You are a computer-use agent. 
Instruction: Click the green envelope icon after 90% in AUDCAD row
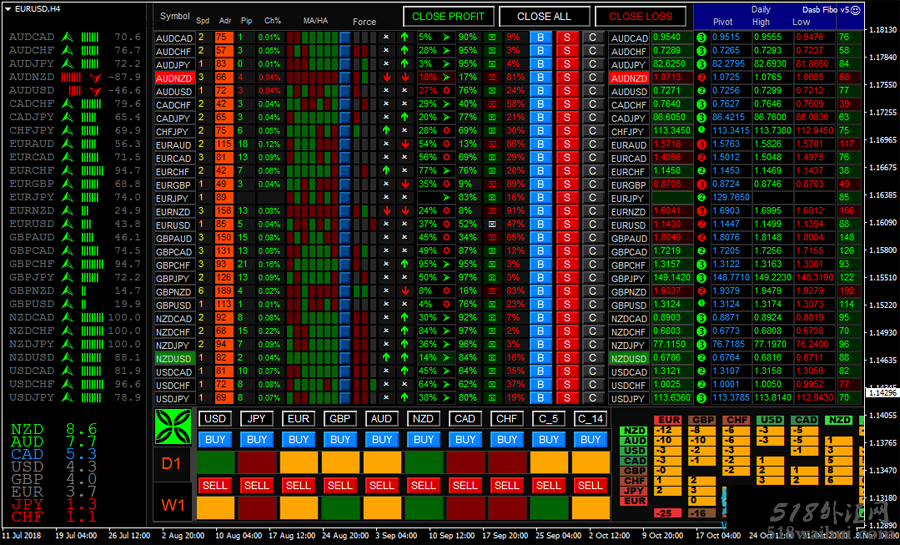point(492,37)
